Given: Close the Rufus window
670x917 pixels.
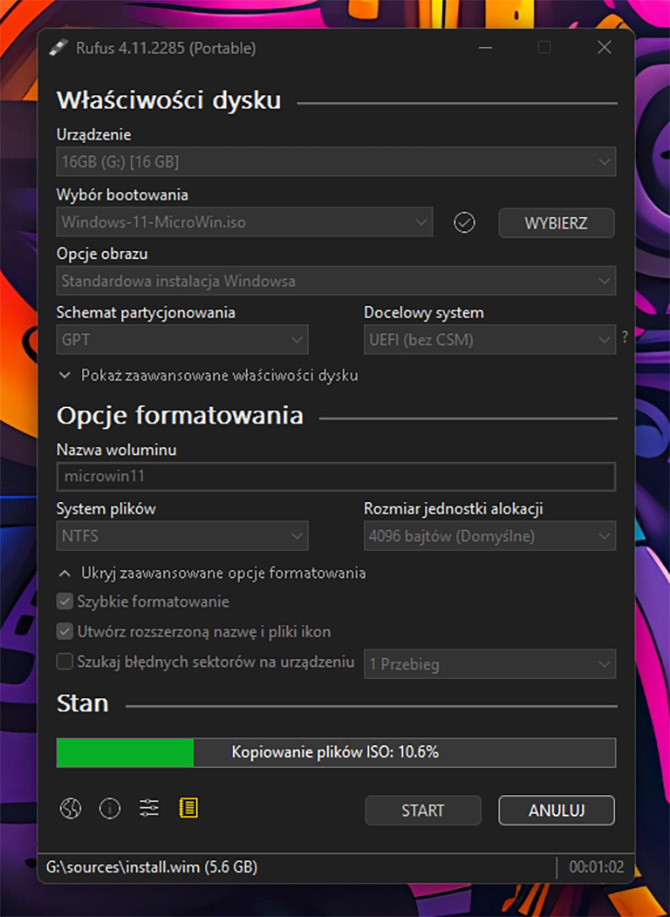Looking at the screenshot, I should (605, 48).
